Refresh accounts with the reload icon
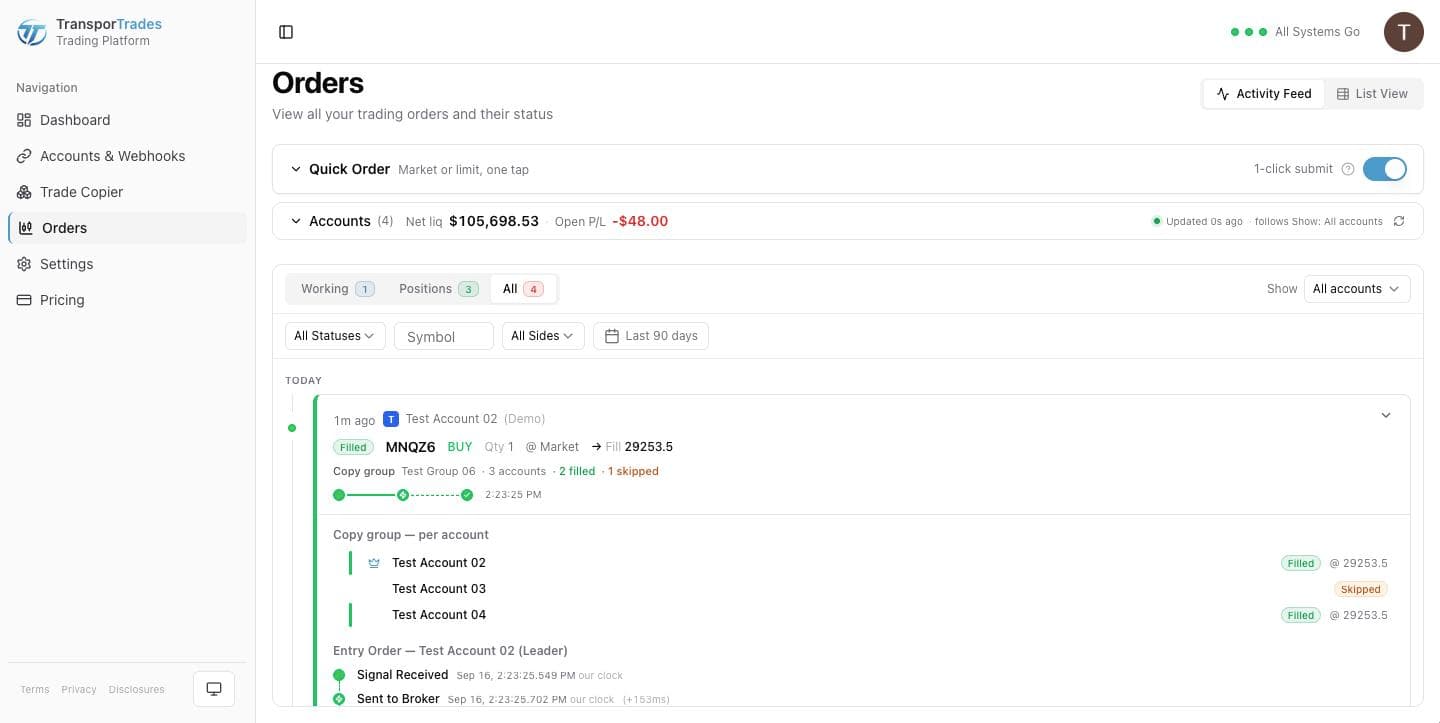The image size is (1440, 723). tap(1399, 221)
